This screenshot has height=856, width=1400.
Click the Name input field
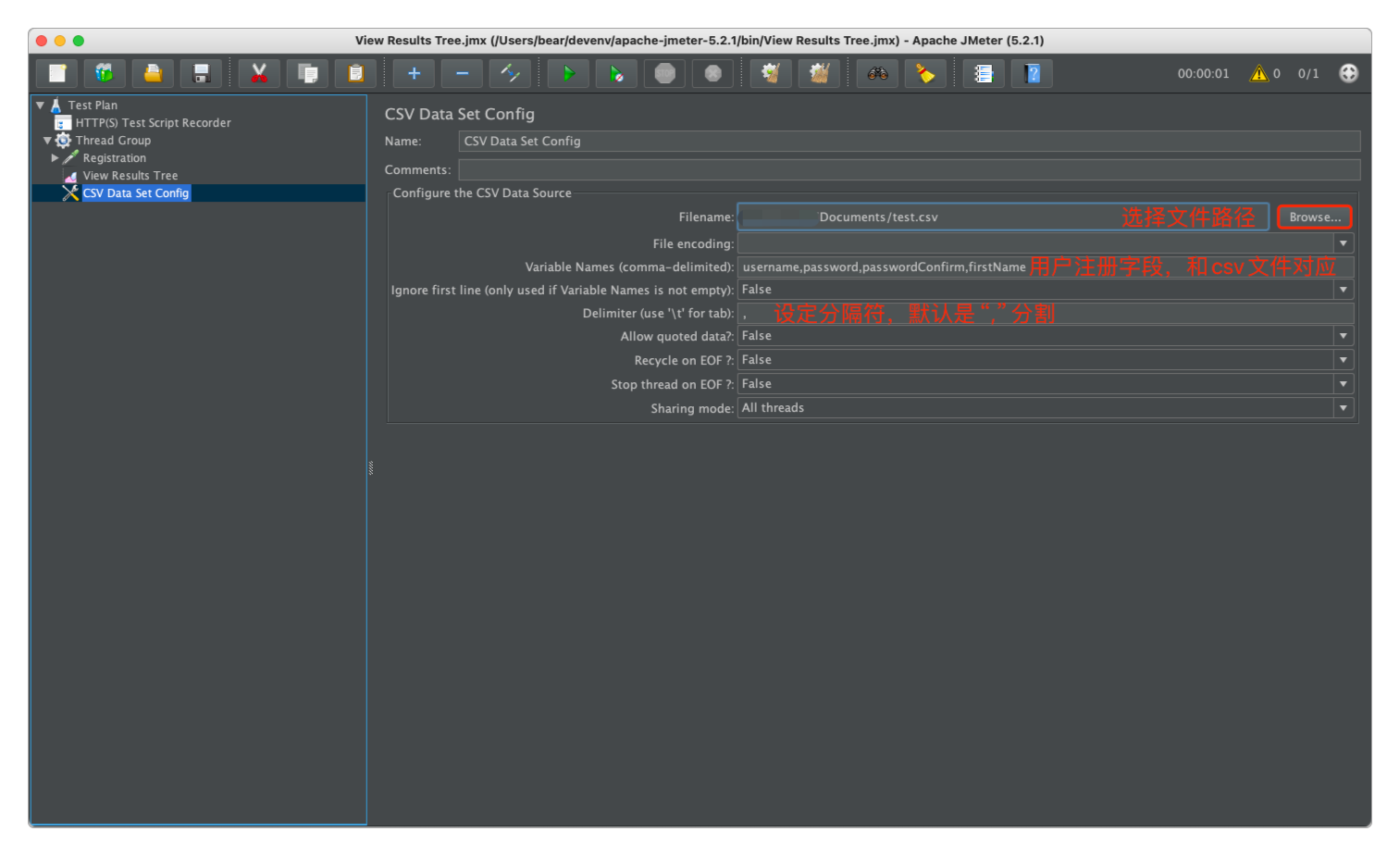point(909,142)
